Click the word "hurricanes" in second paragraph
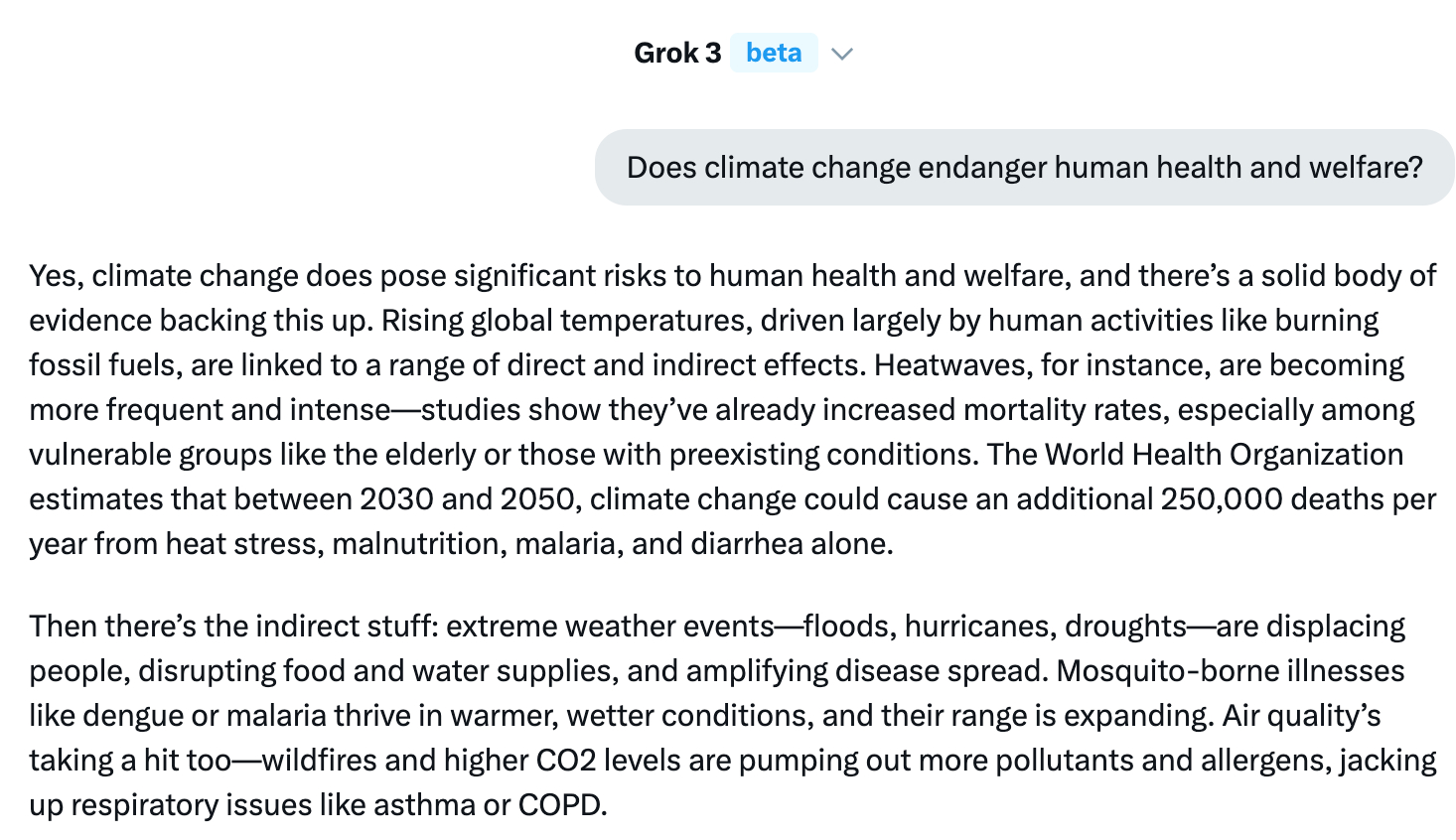Viewport: 1456px width, 840px height. pyautogui.click(x=978, y=627)
